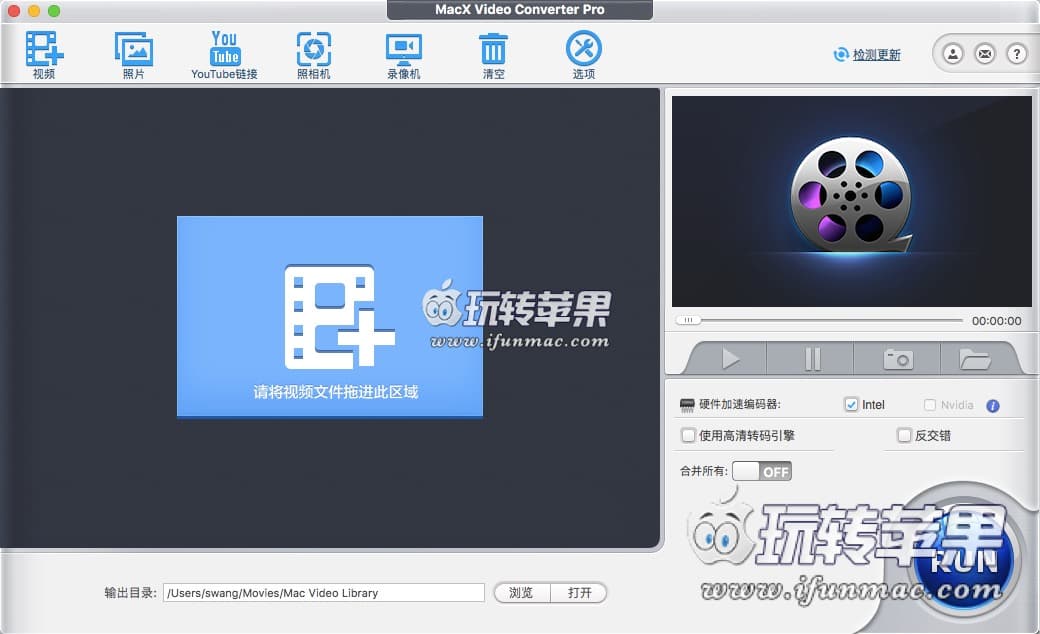
Task: Open the Options (选项) settings
Action: [584, 54]
